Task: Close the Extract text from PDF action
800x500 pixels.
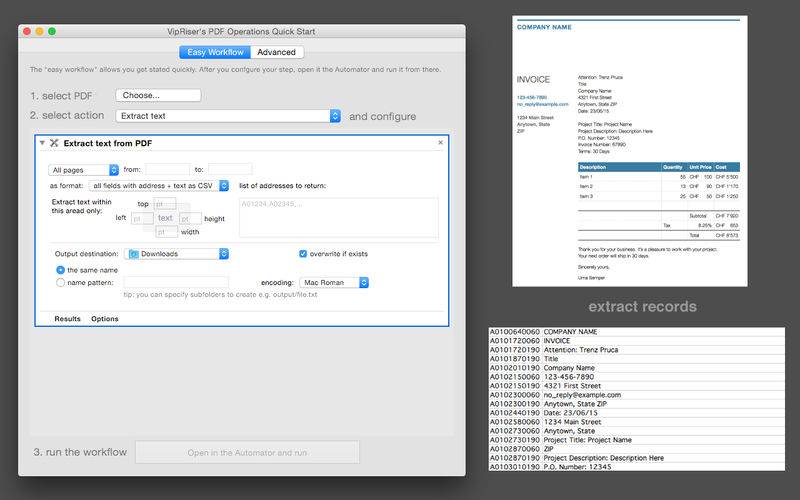Action: (x=440, y=142)
